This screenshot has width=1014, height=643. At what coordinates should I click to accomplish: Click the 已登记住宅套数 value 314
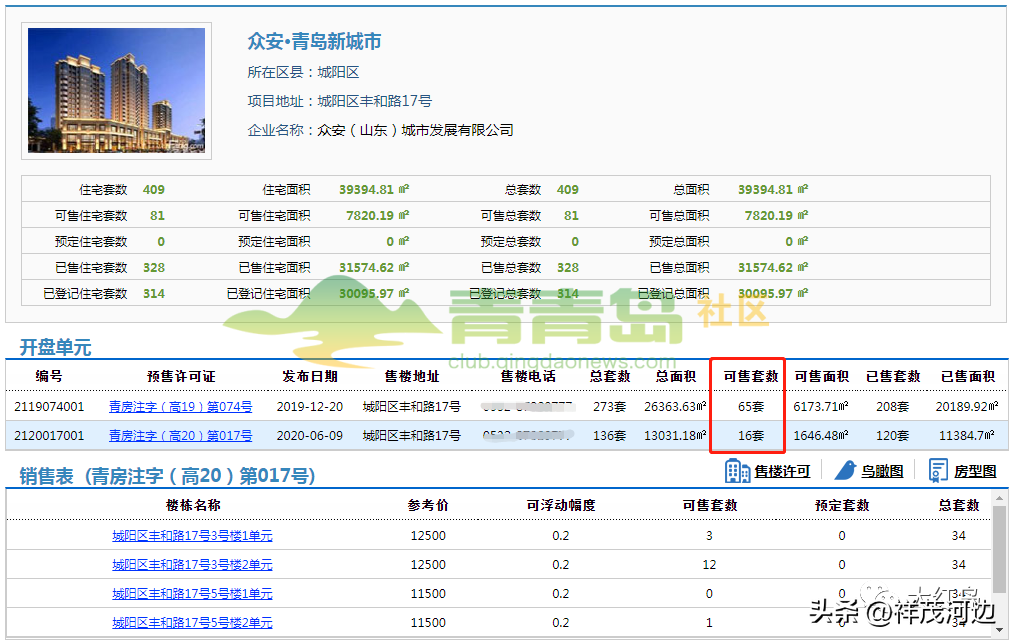pos(154,294)
